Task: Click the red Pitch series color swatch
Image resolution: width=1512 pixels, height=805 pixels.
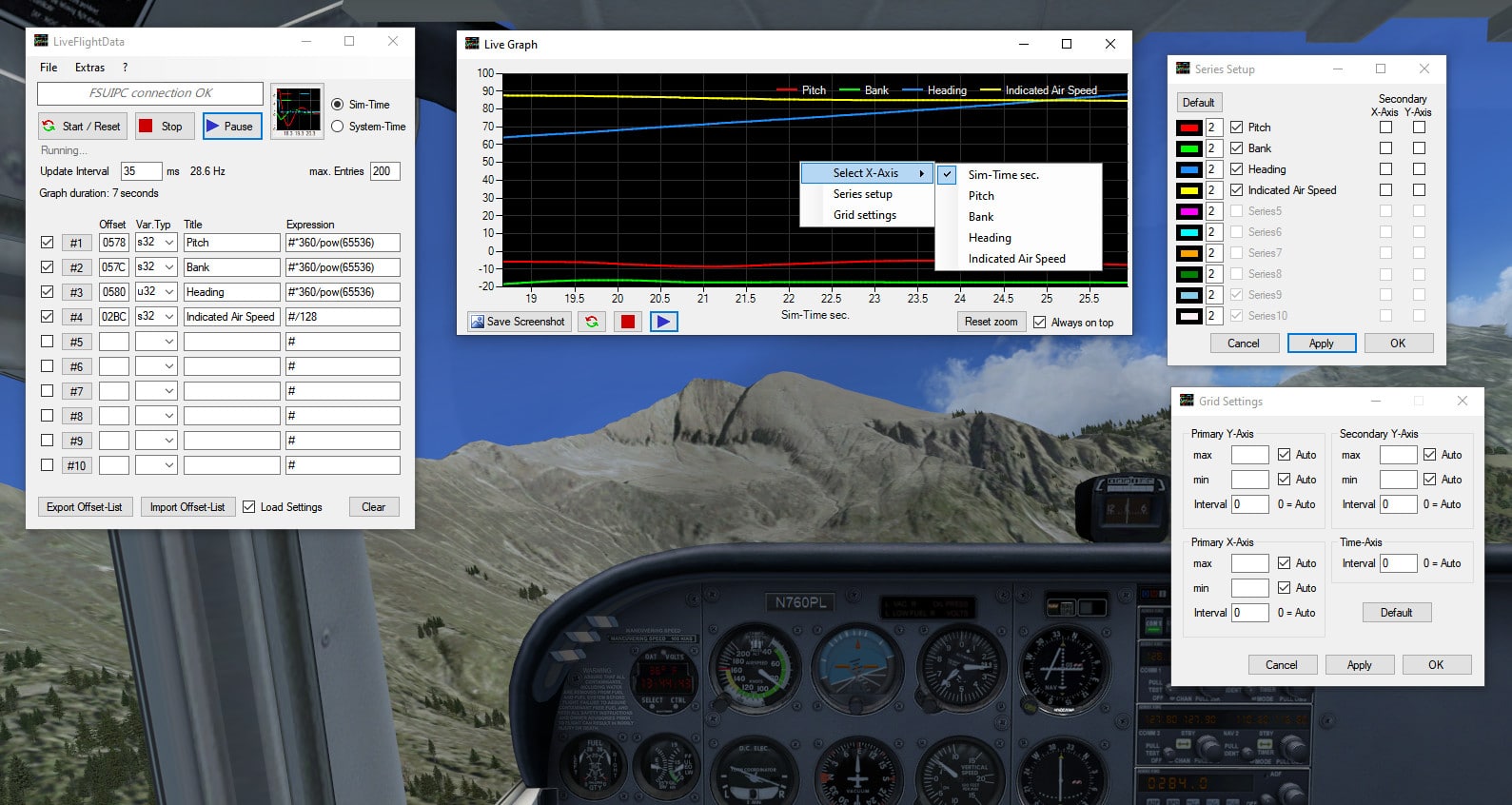Action: tap(1188, 128)
